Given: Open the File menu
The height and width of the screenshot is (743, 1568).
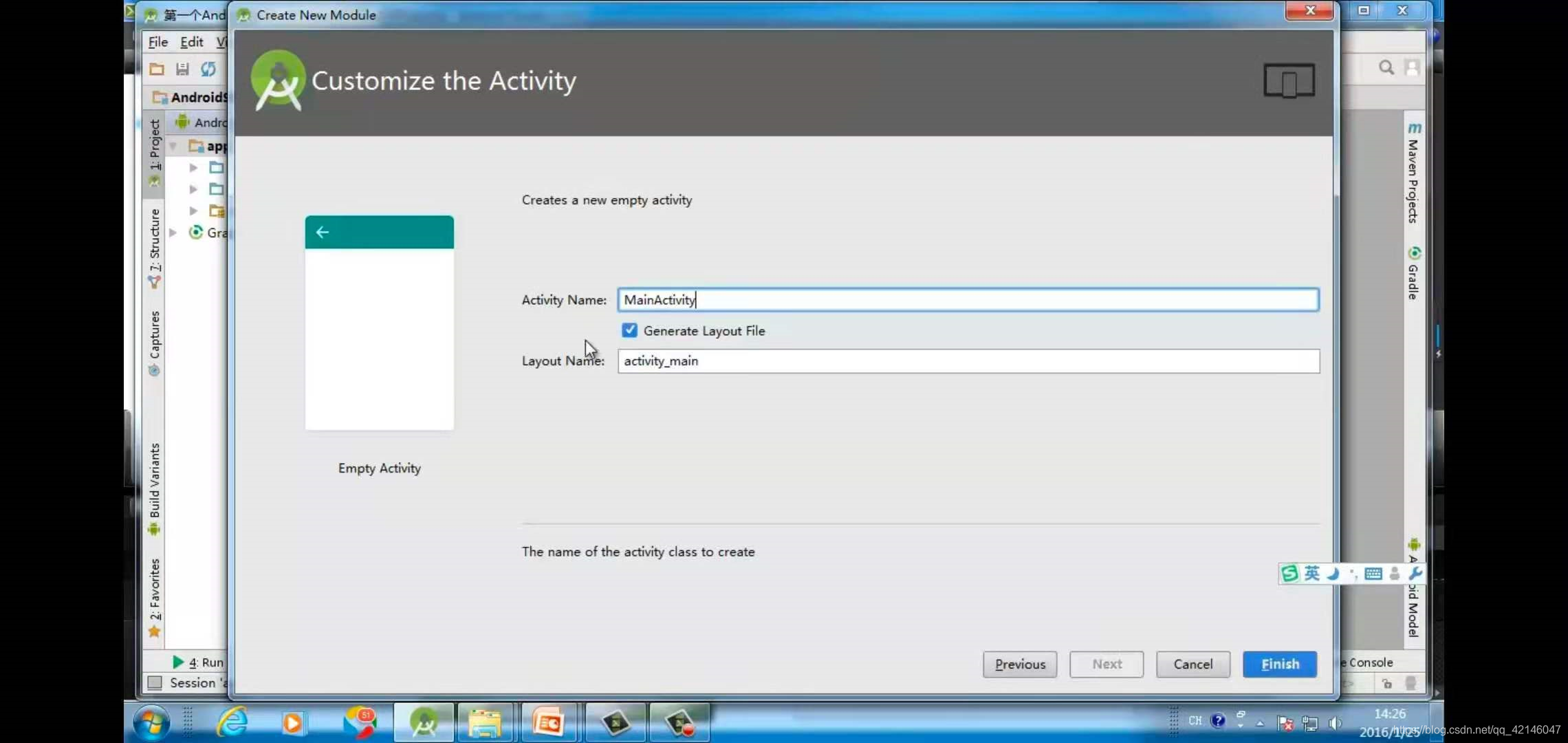Looking at the screenshot, I should pos(157,42).
